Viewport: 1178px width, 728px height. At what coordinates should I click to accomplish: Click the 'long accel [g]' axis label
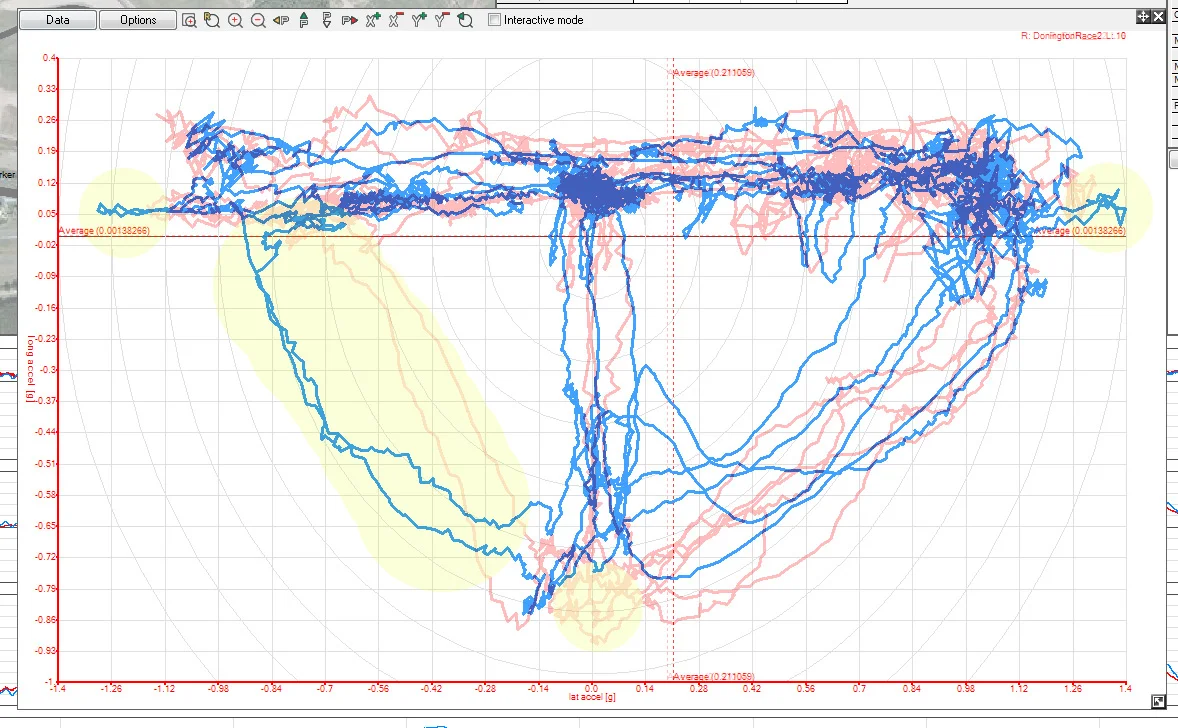[x=31, y=369]
